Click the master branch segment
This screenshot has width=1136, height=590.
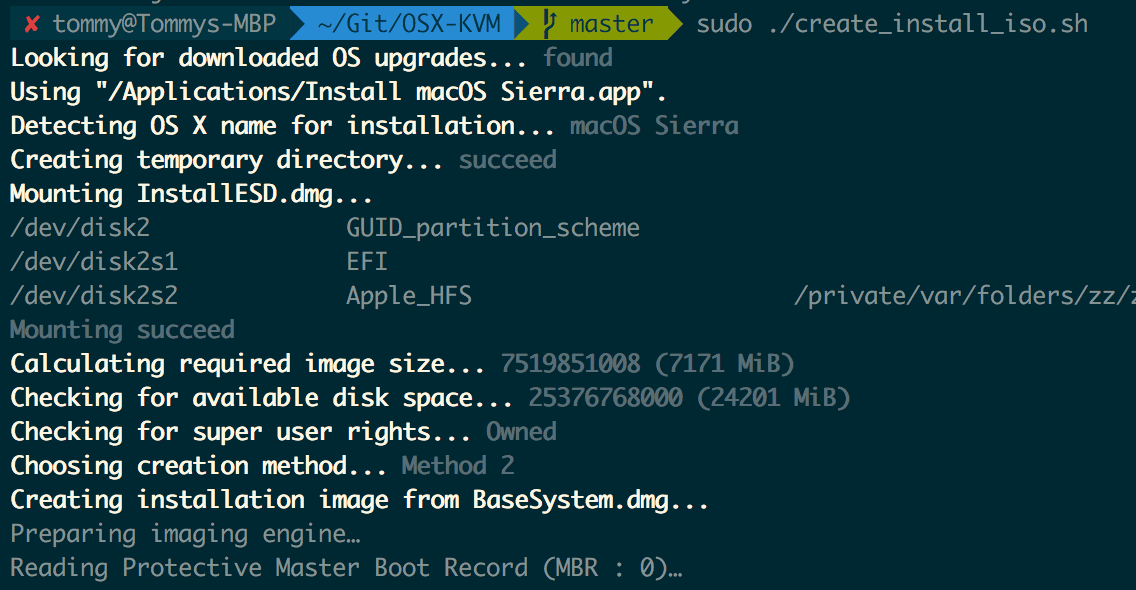point(611,24)
